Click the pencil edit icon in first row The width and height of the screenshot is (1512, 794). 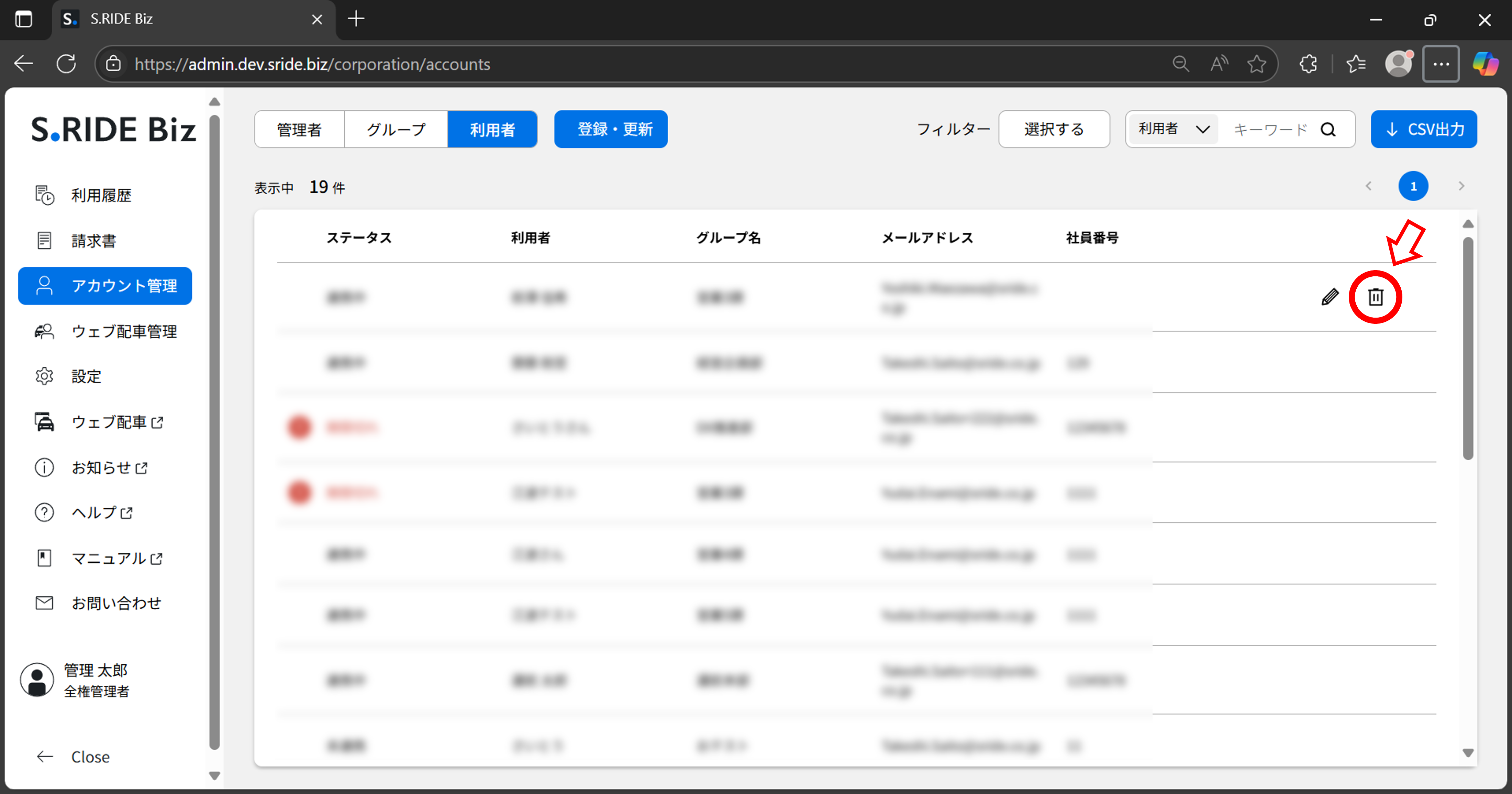[1330, 297]
